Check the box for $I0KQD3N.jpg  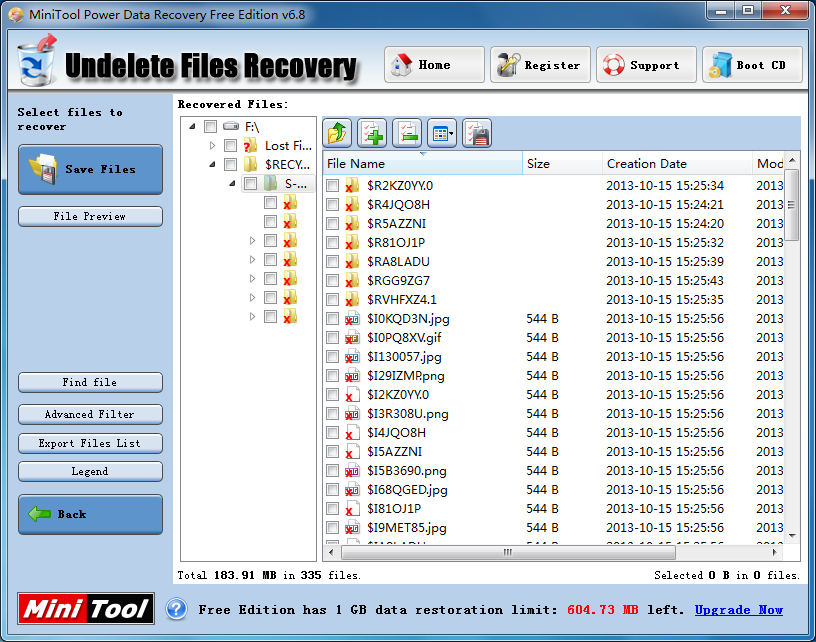pos(332,318)
